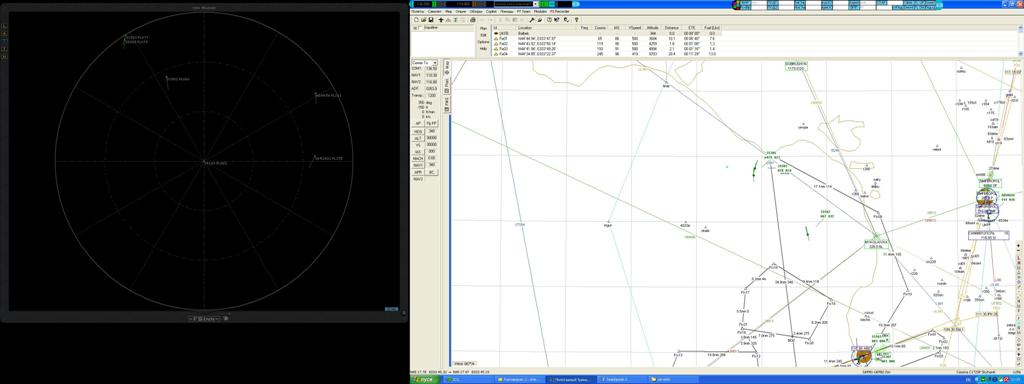Open the FS Recorder menu

coord(560,11)
